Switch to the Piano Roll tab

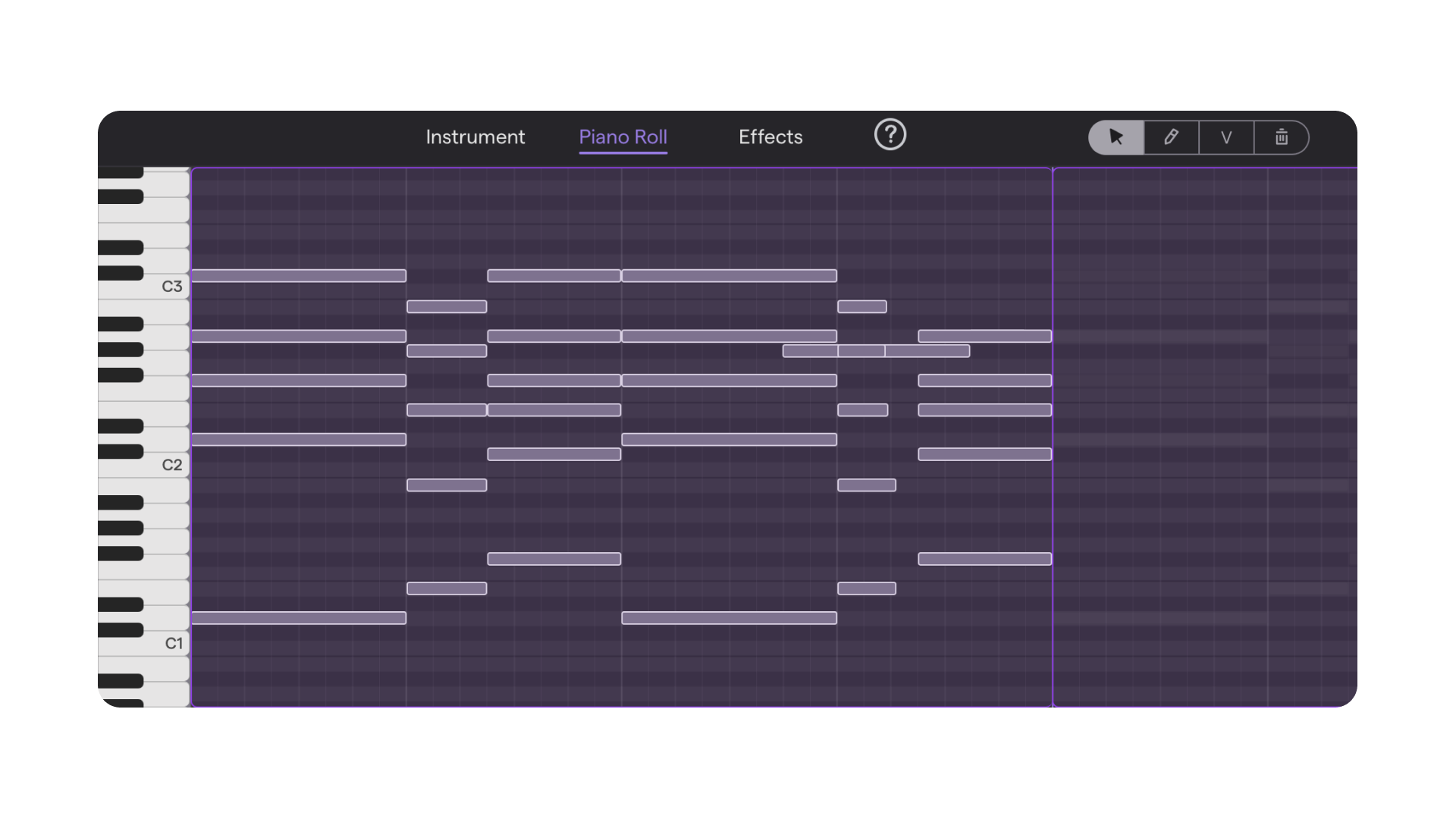click(623, 137)
